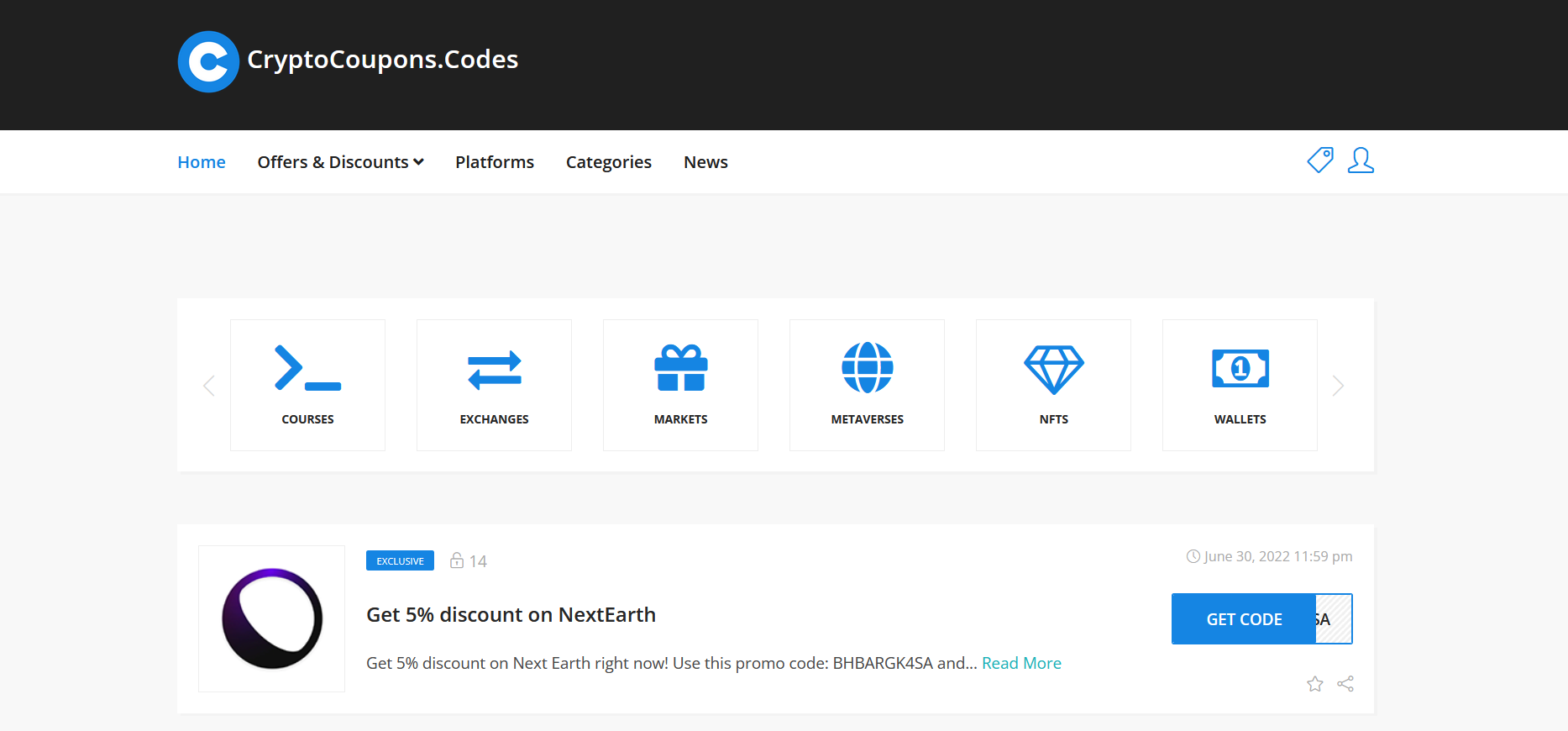Open the Markets gift icon tile
This screenshot has height=731, width=1568.
(x=680, y=385)
